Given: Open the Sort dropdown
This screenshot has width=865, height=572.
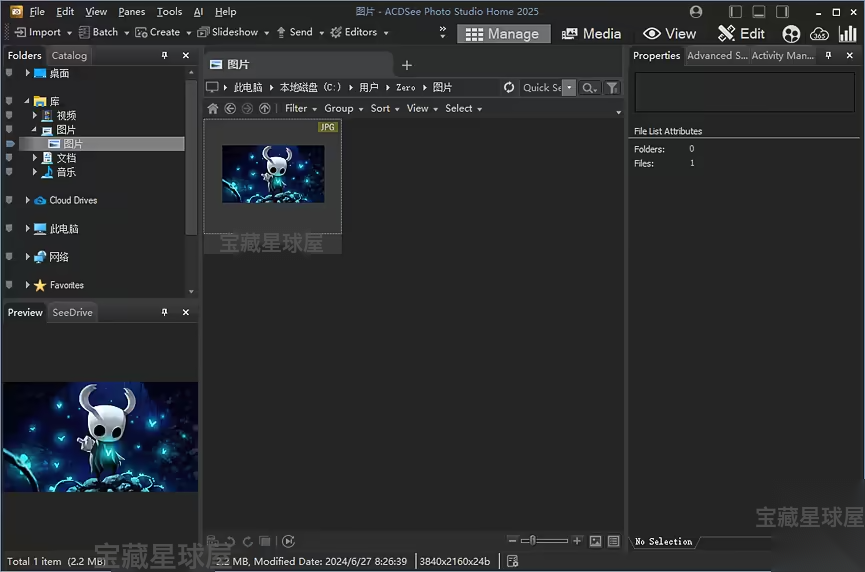Looking at the screenshot, I should 385,109.
